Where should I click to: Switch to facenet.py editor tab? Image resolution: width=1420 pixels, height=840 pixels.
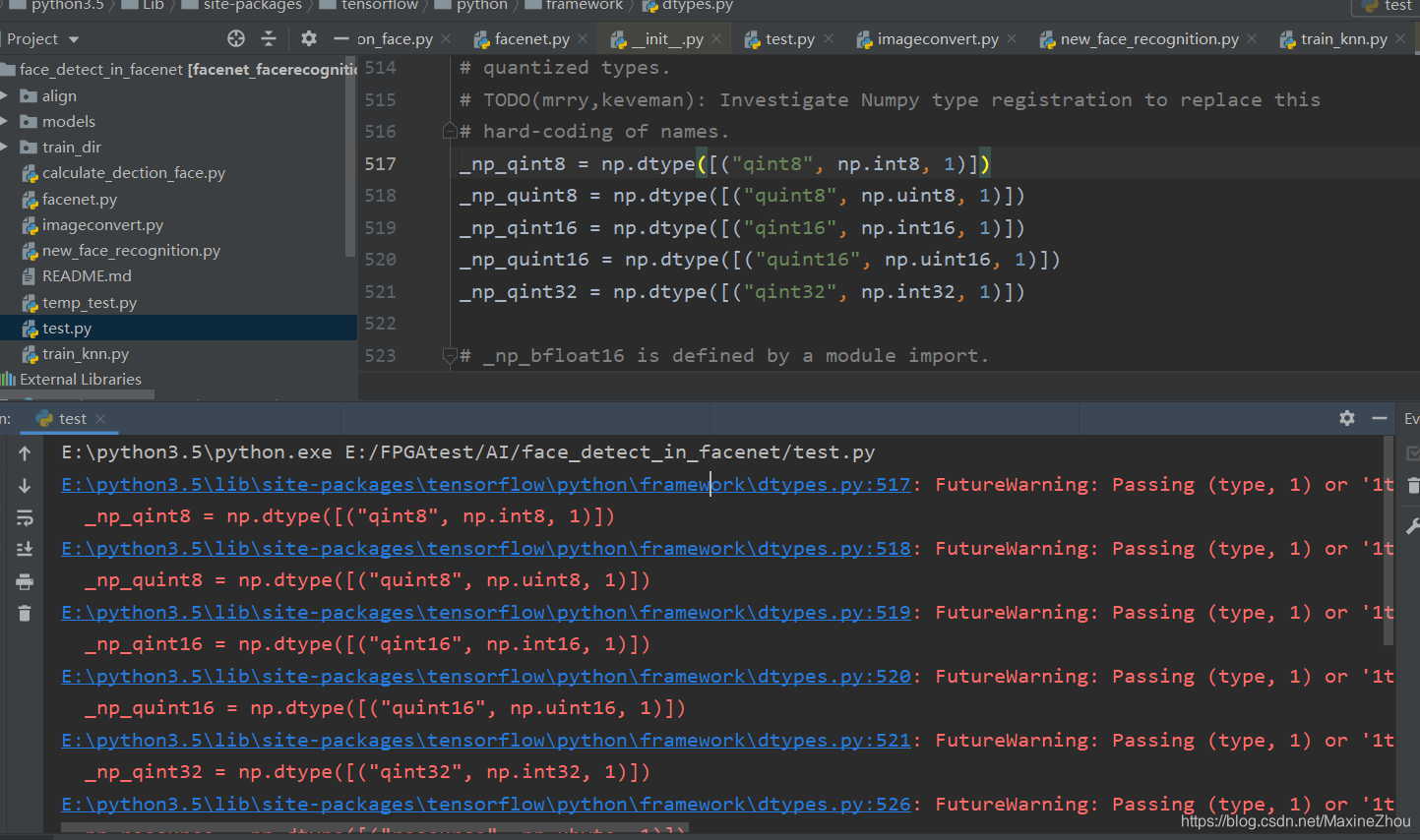click(x=532, y=38)
